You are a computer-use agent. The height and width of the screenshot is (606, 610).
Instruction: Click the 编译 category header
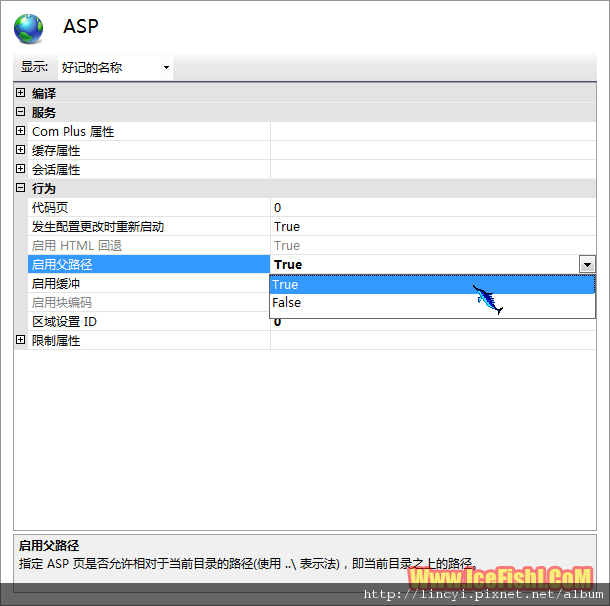[x=44, y=93]
